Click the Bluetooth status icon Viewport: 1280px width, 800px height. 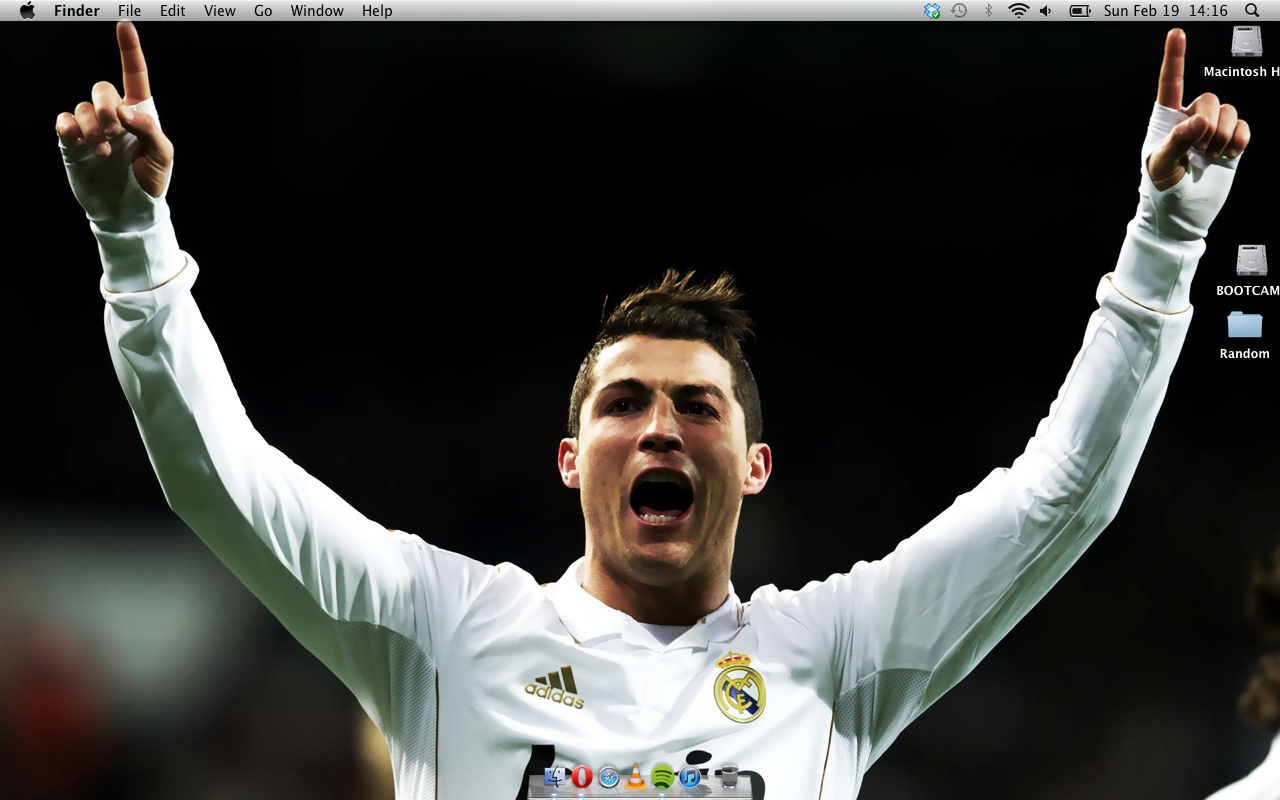988,11
